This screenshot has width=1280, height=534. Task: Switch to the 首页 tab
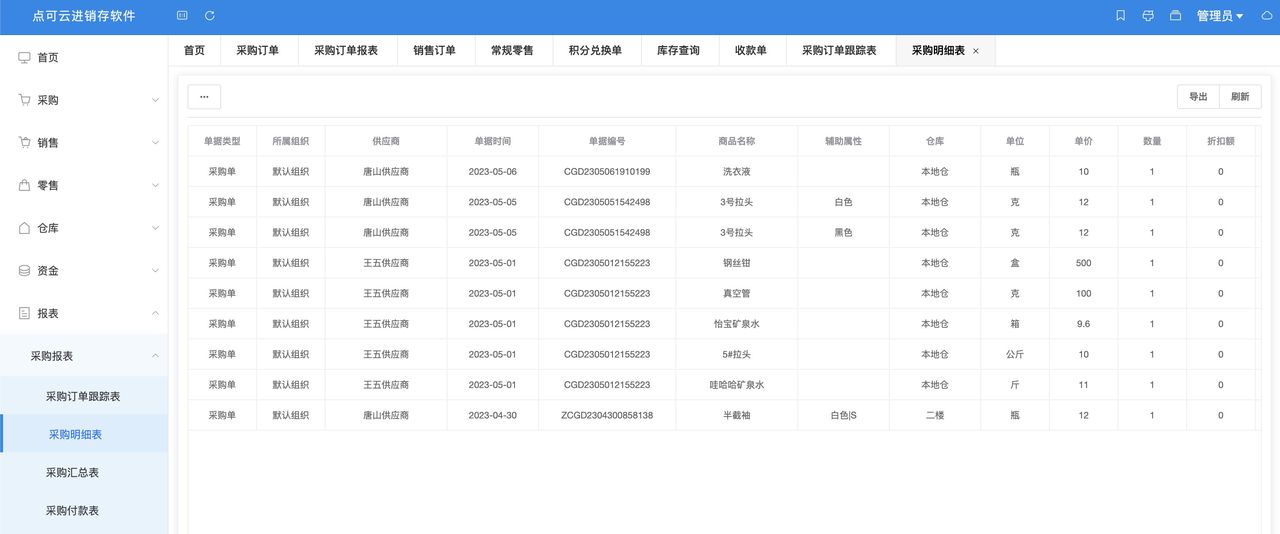(194, 50)
